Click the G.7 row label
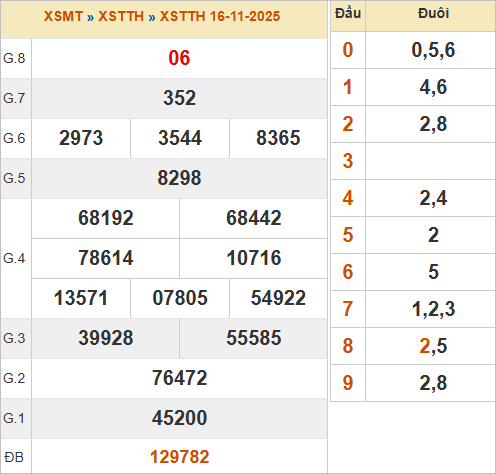The width and height of the screenshot is (496, 474). click(x=14, y=98)
